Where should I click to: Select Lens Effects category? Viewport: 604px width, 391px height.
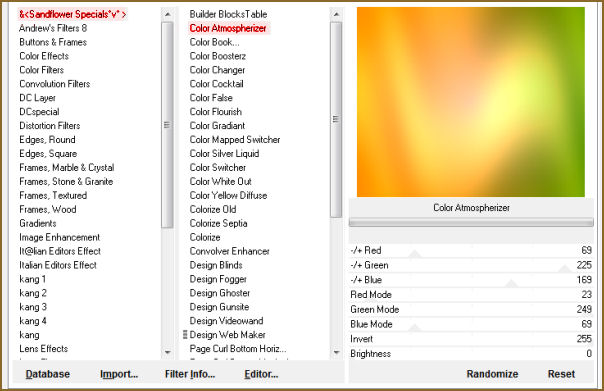pos(44,349)
